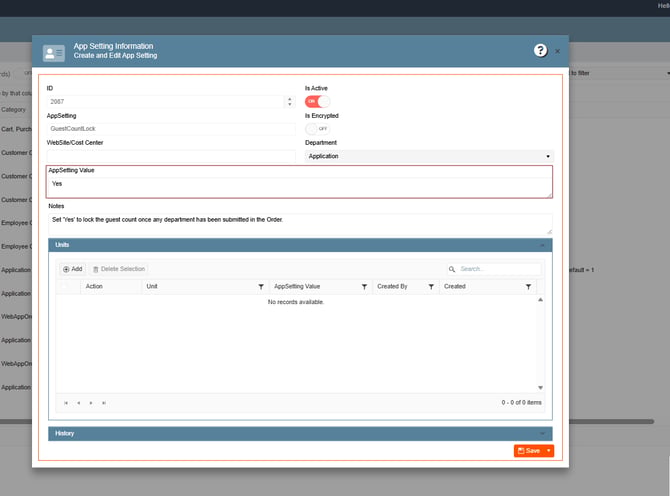
Task: Enable the Is Encrypted toggle
Action: (x=317, y=129)
